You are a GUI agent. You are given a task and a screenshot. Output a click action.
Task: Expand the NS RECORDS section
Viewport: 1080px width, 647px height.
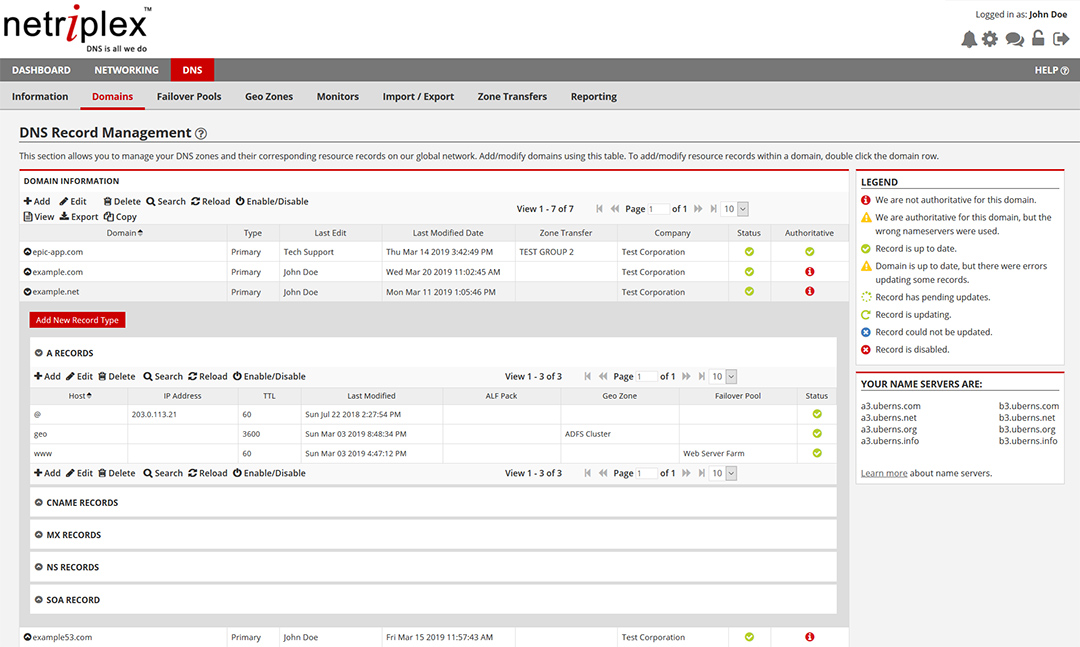click(39, 567)
